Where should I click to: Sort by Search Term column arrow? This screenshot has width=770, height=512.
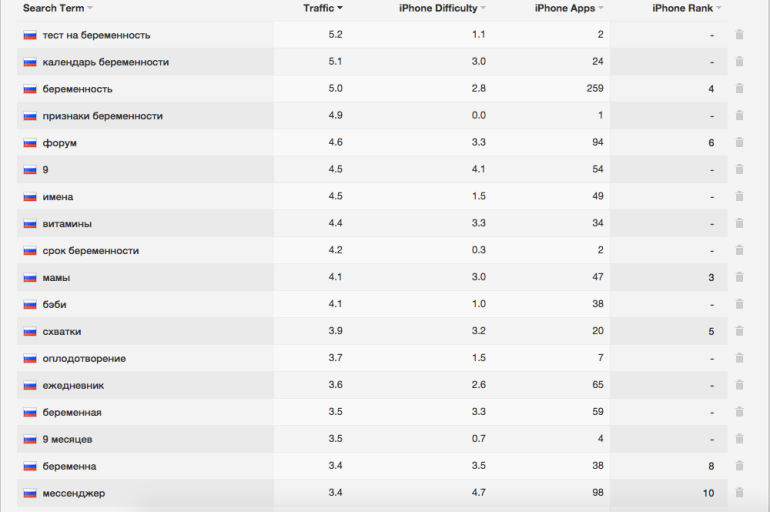tap(90, 8)
